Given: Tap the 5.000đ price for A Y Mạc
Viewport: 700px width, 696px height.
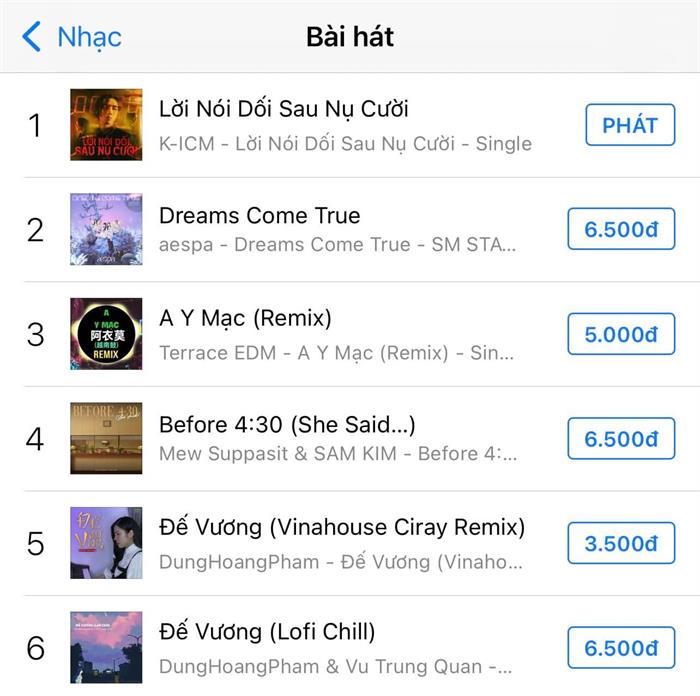Looking at the screenshot, I should tap(621, 334).
